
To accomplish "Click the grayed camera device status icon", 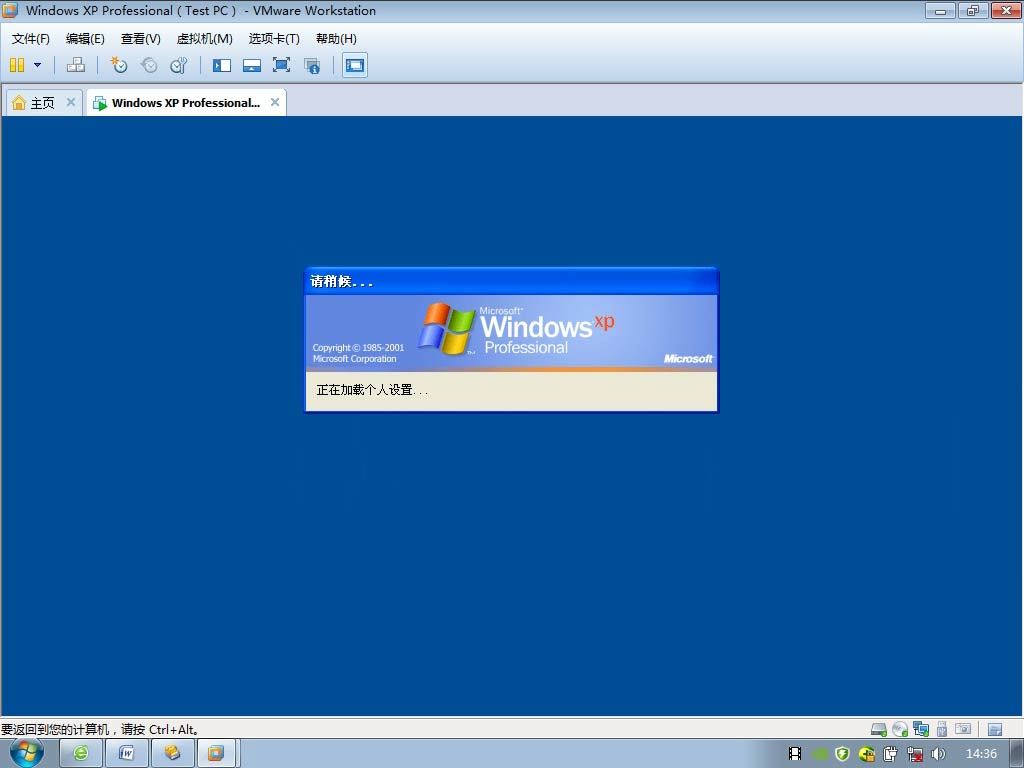I will [x=963, y=728].
